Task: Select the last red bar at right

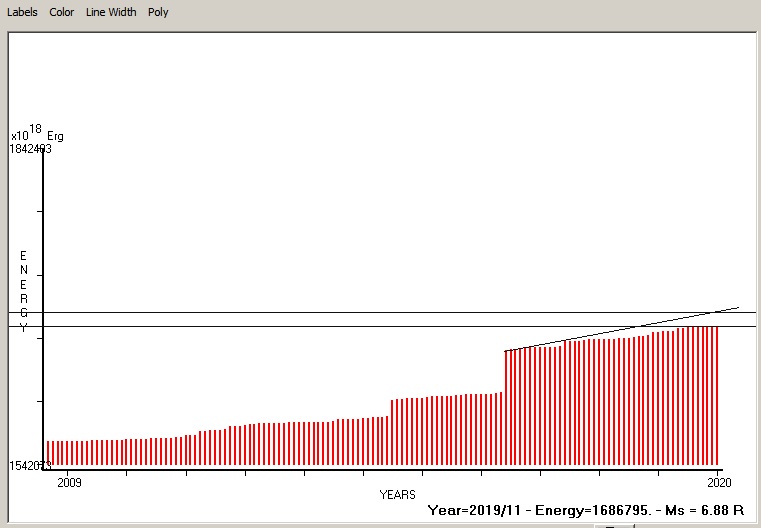Action: coord(717,400)
